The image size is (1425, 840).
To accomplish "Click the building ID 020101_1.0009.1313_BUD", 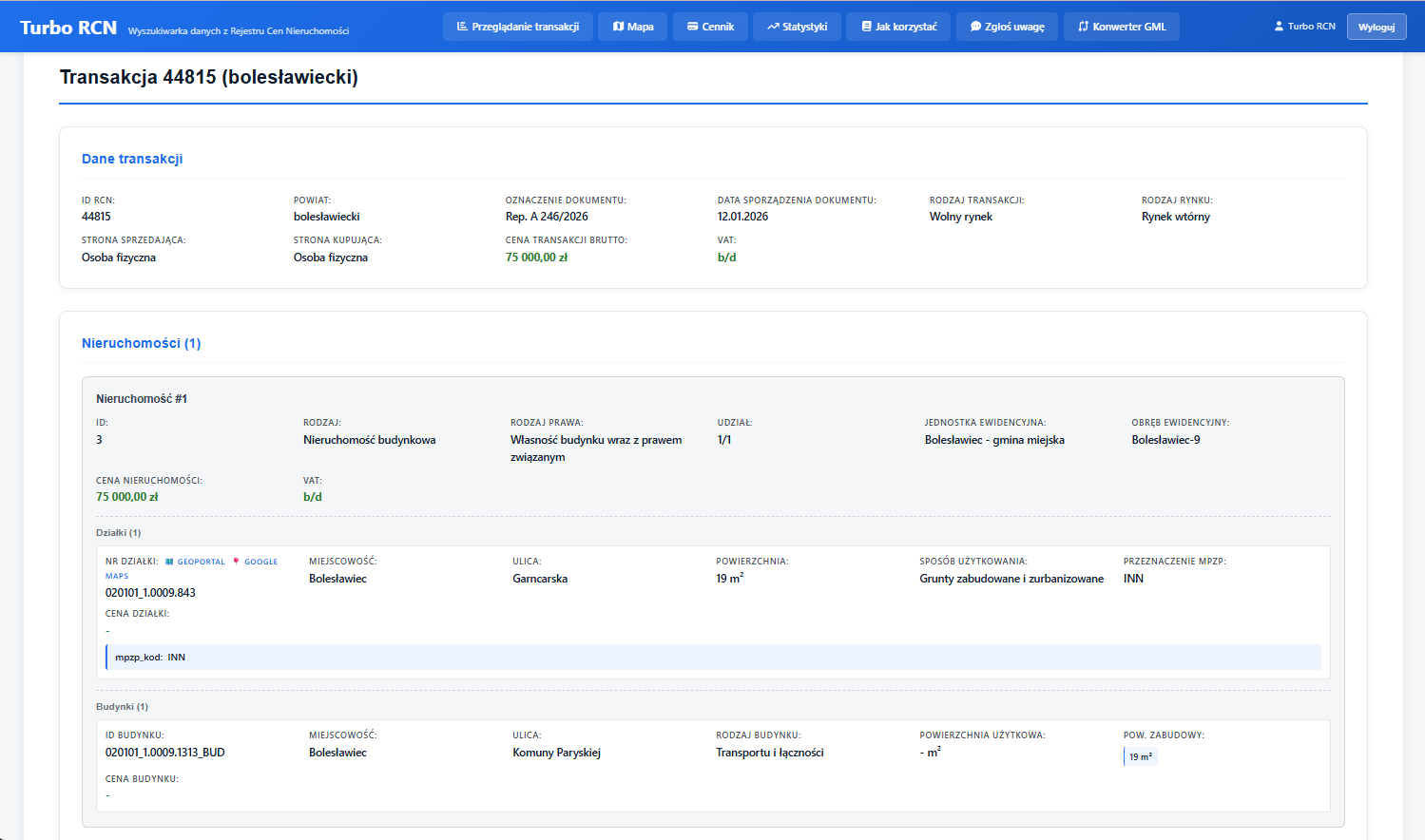I will tap(164, 753).
